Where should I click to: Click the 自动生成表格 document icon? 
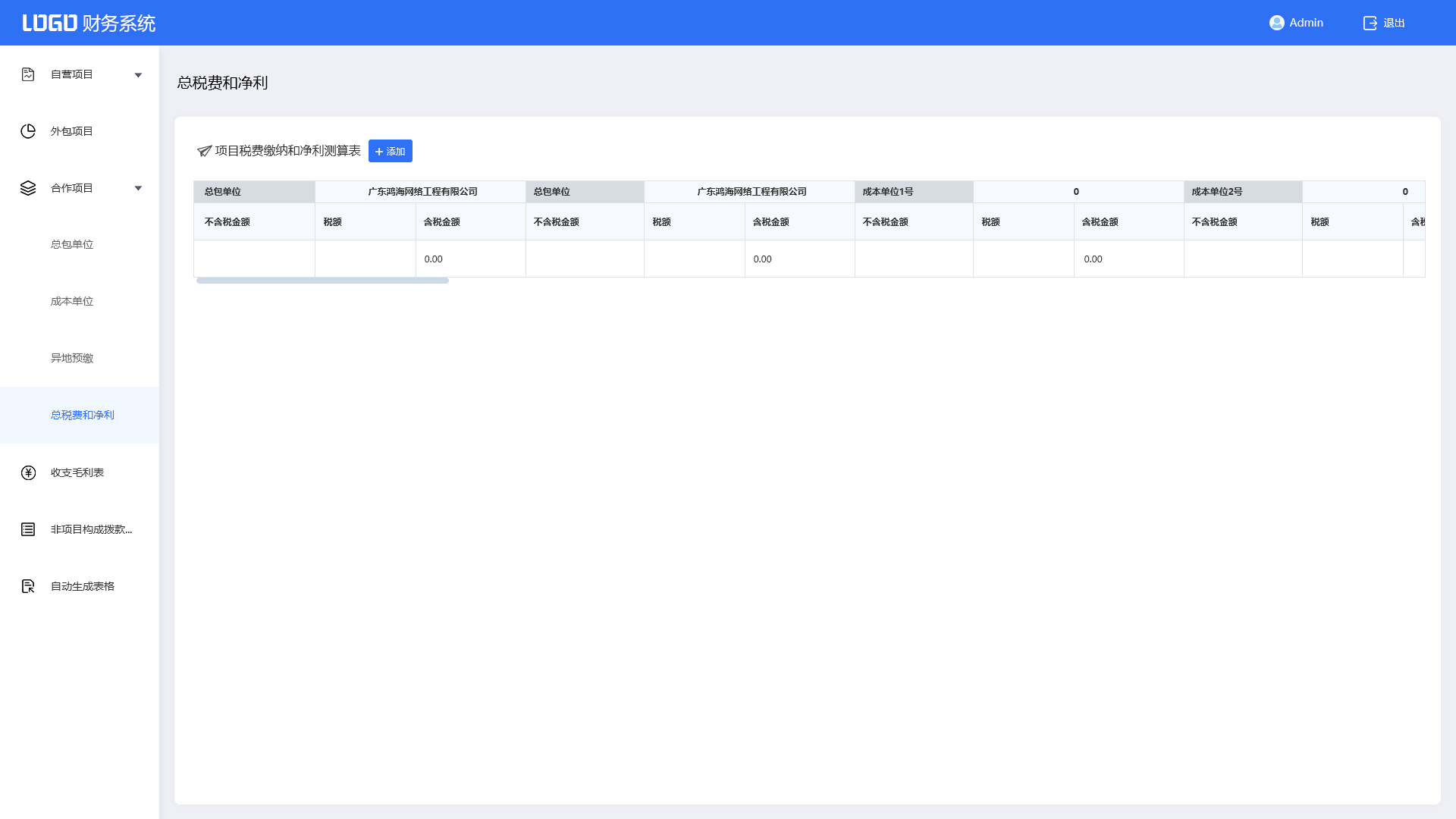[28, 586]
